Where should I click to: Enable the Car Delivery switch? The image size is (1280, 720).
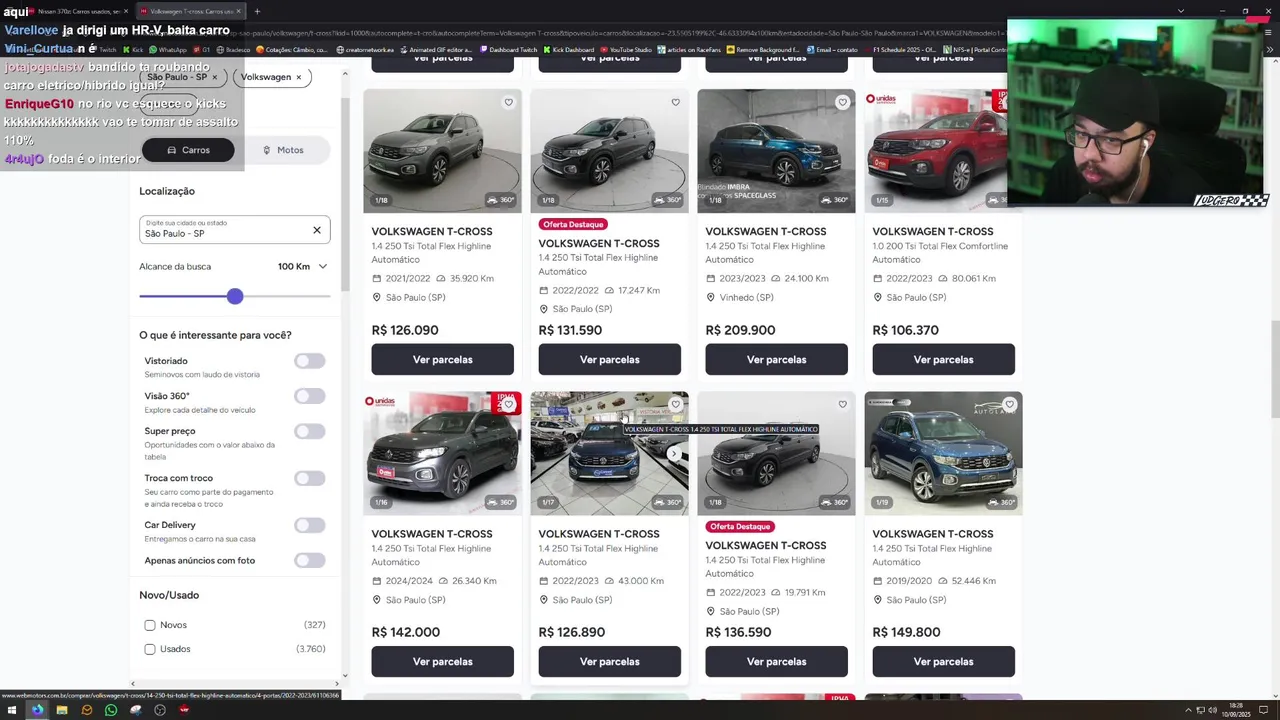[x=309, y=525]
